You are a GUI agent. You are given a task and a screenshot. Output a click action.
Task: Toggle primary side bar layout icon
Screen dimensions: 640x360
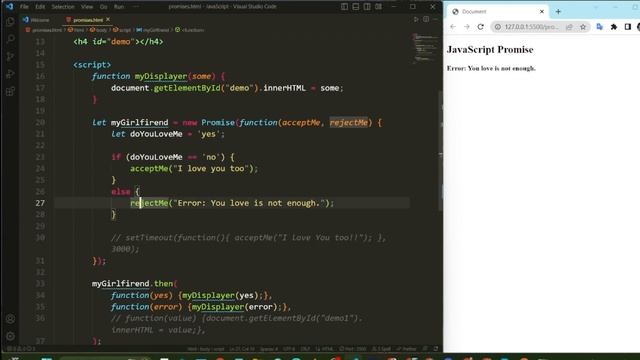point(344,7)
